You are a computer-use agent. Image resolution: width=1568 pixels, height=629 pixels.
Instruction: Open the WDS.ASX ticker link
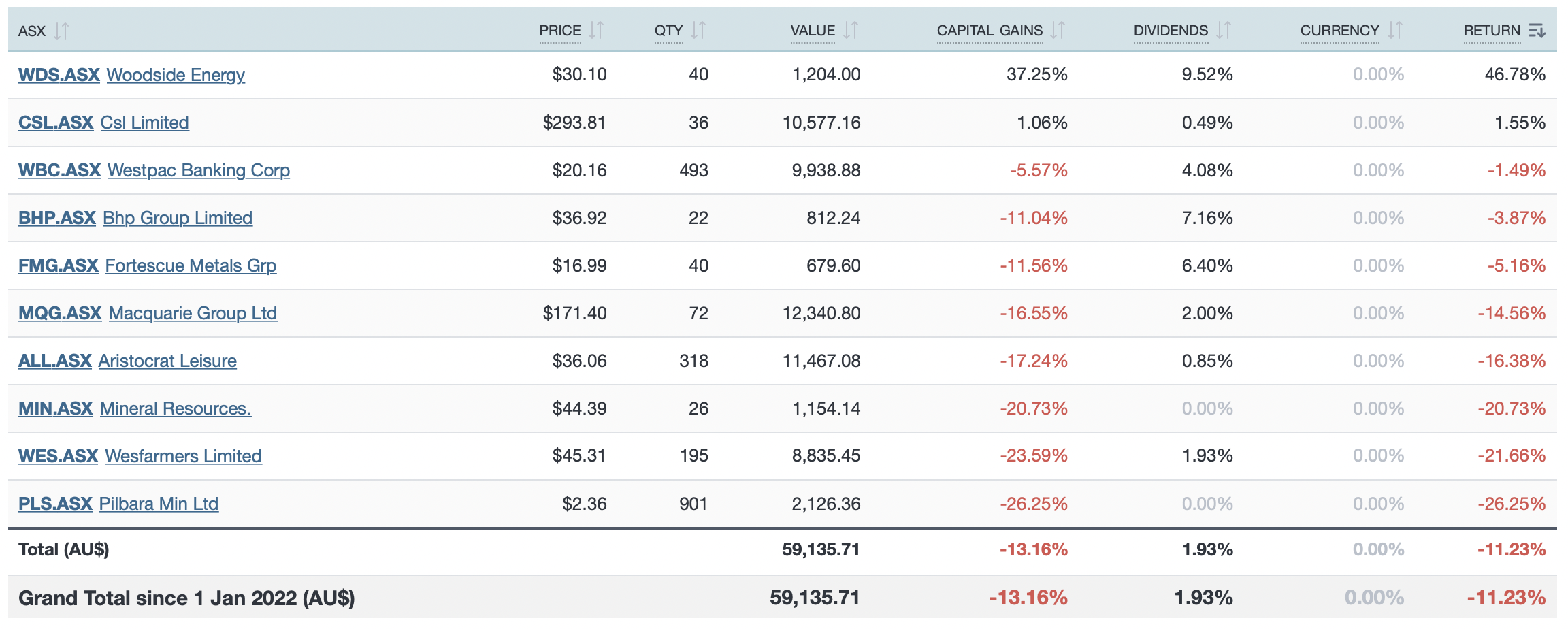click(59, 75)
